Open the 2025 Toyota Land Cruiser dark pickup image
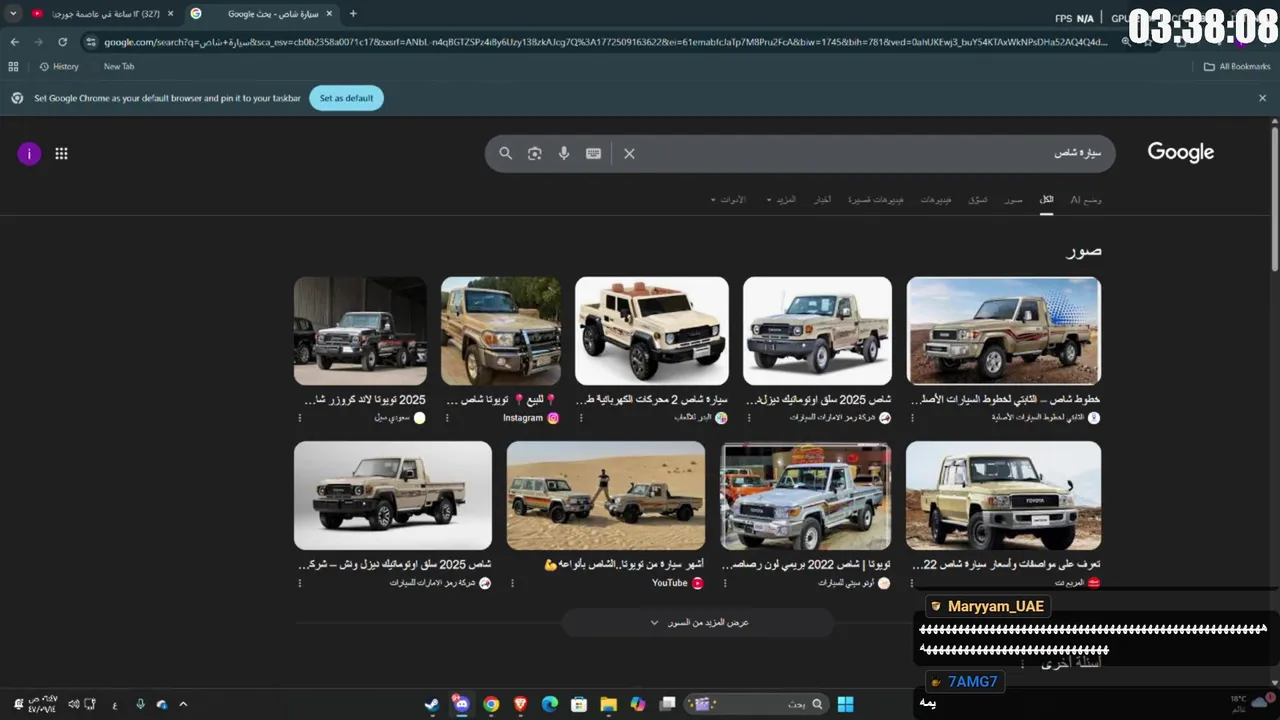Screen dimensions: 1280x720 [360, 331]
